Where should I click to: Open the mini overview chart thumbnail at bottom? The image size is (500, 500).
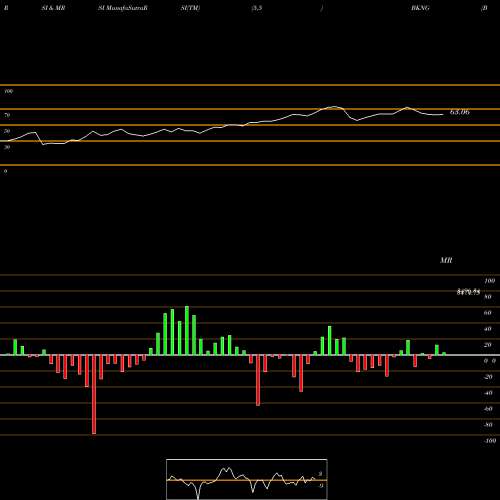point(247,479)
